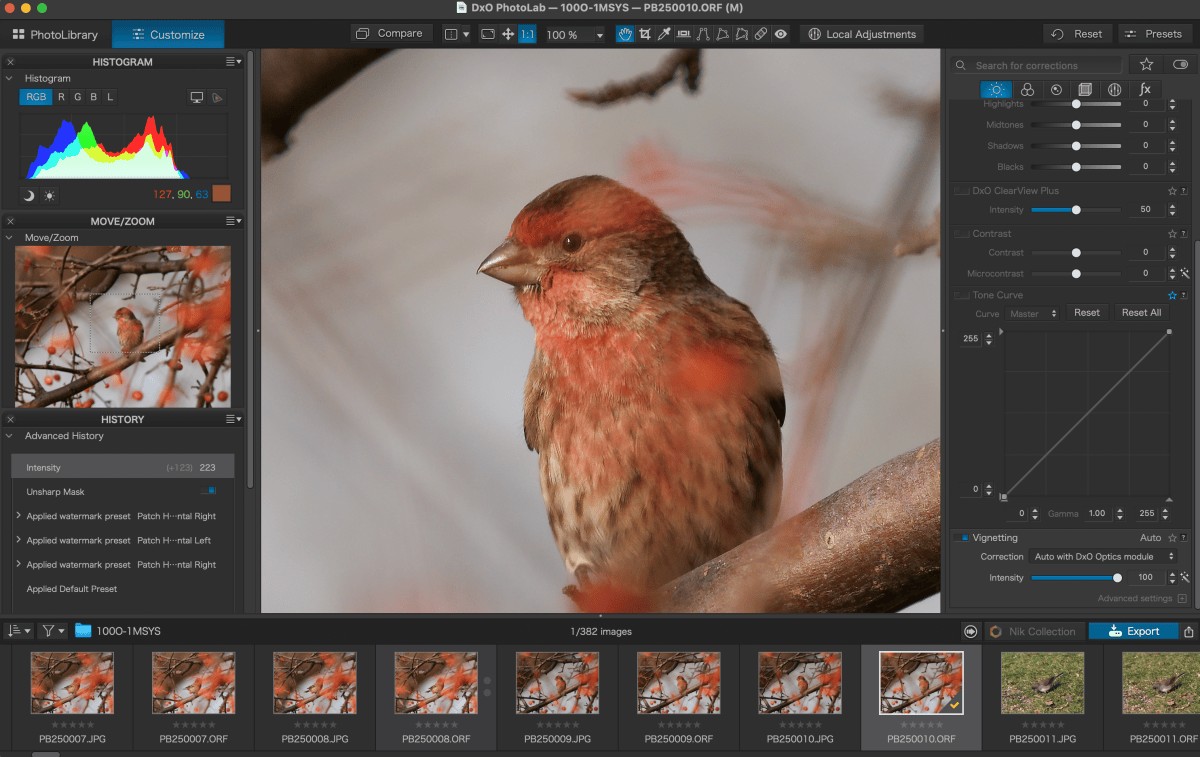Collapse the Histogram section chevron

coord(10,78)
